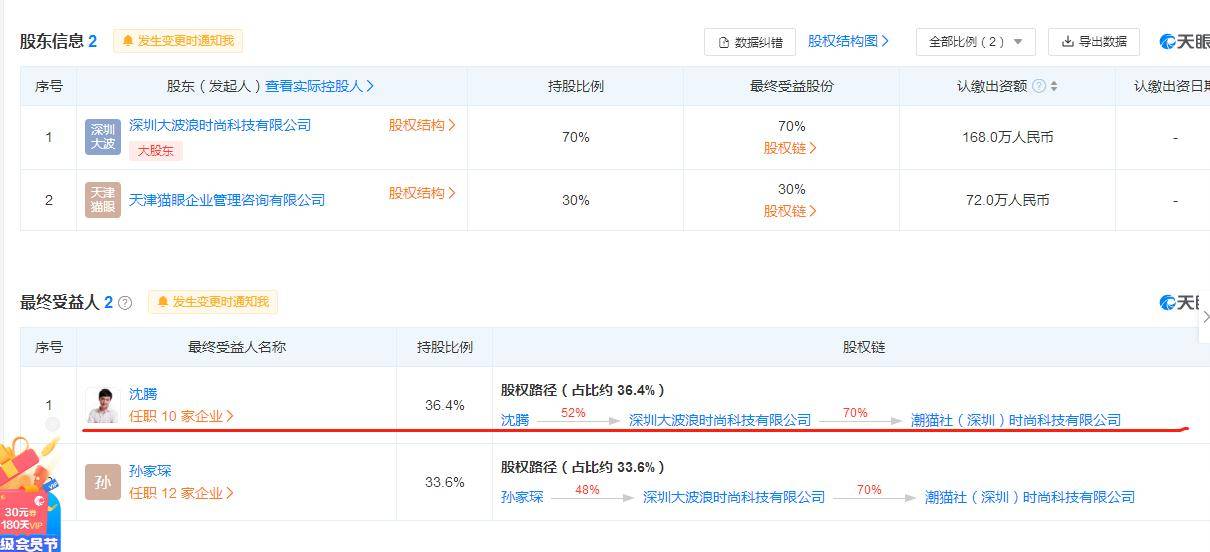Click 深圳大波浪时尚科技 in 沈腾 equity path
1210x552 pixels.
(x=720, y=420)
